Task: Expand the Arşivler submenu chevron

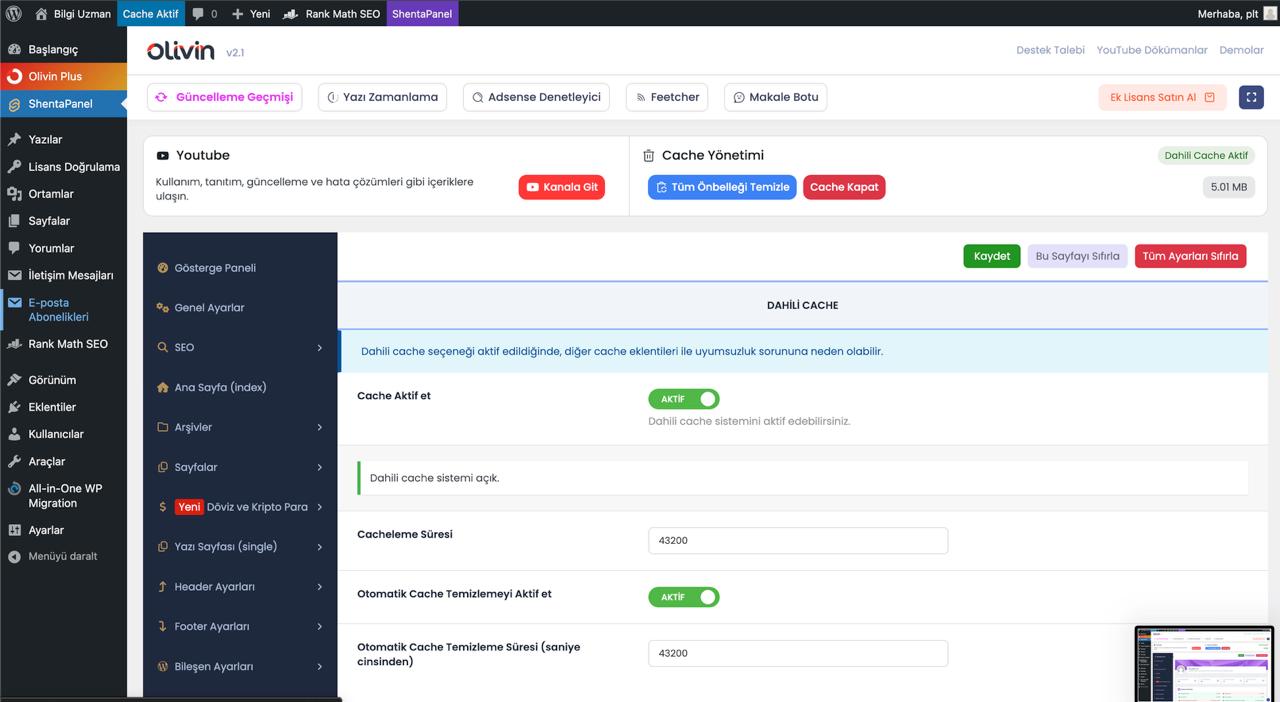Action: pyautogui.click(x=320, y=427)
